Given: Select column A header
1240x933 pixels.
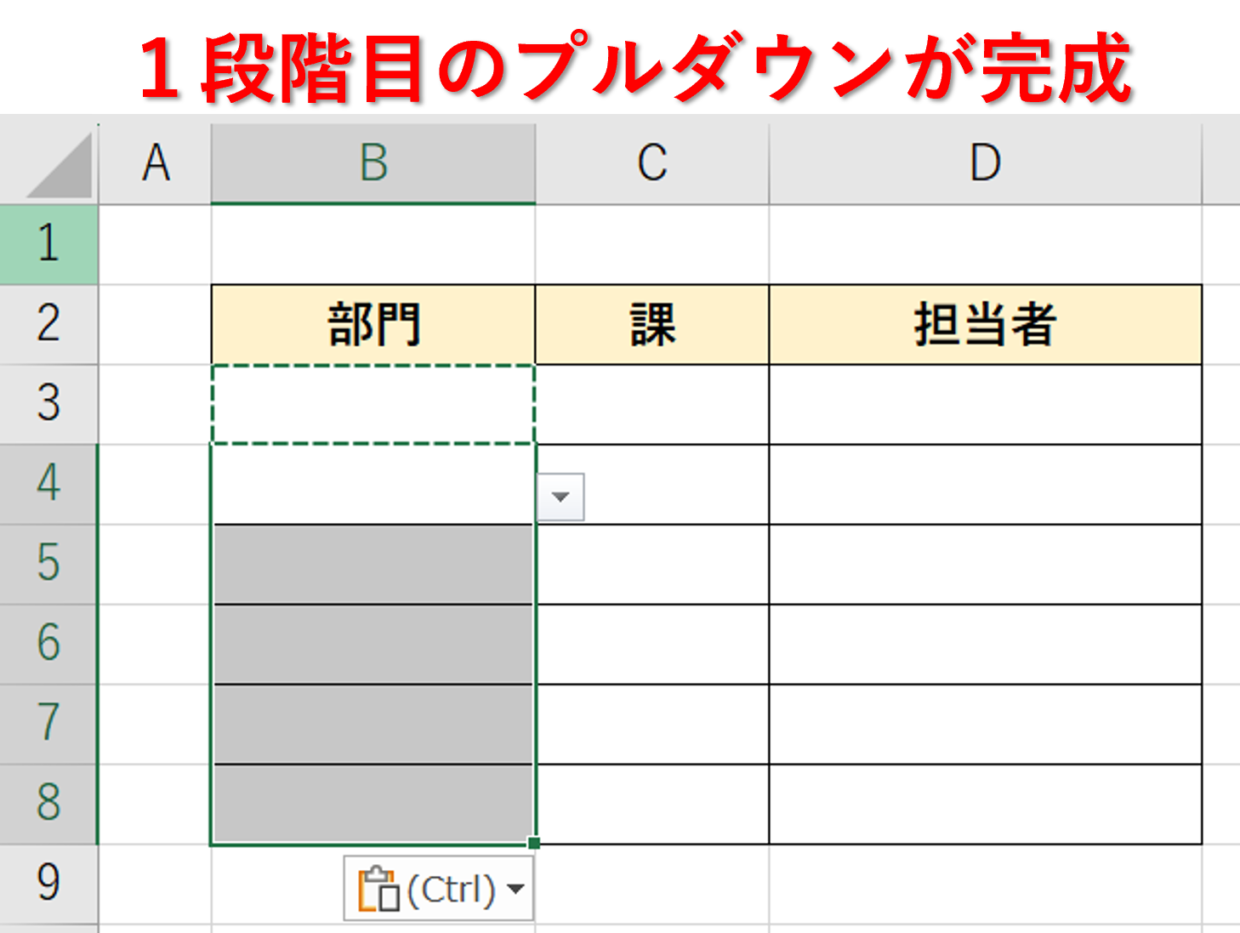Looking at the screenshot, I should click(x=155, y=163).
